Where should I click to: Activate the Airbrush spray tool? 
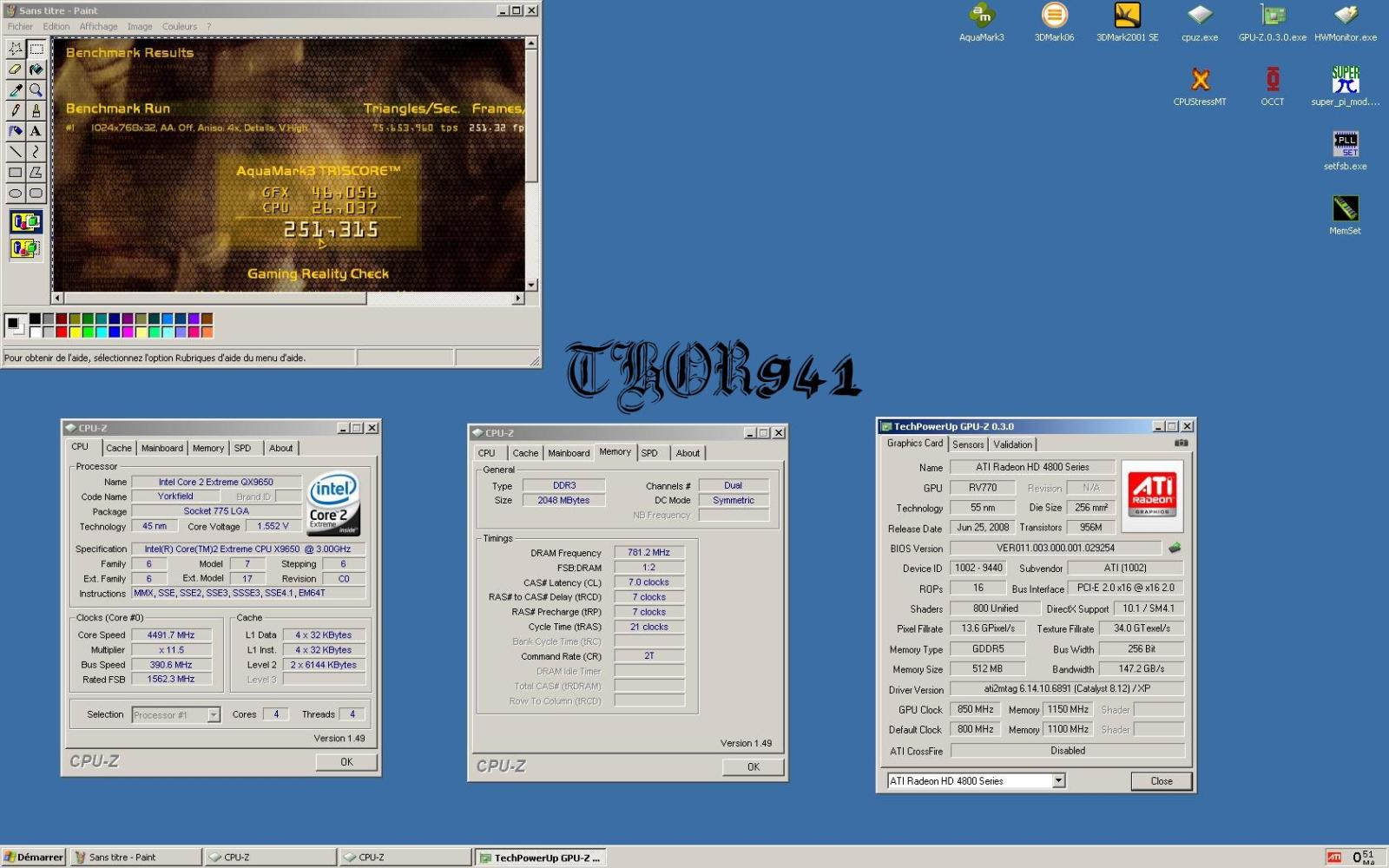pyautogui.click(x=15, y=132)
